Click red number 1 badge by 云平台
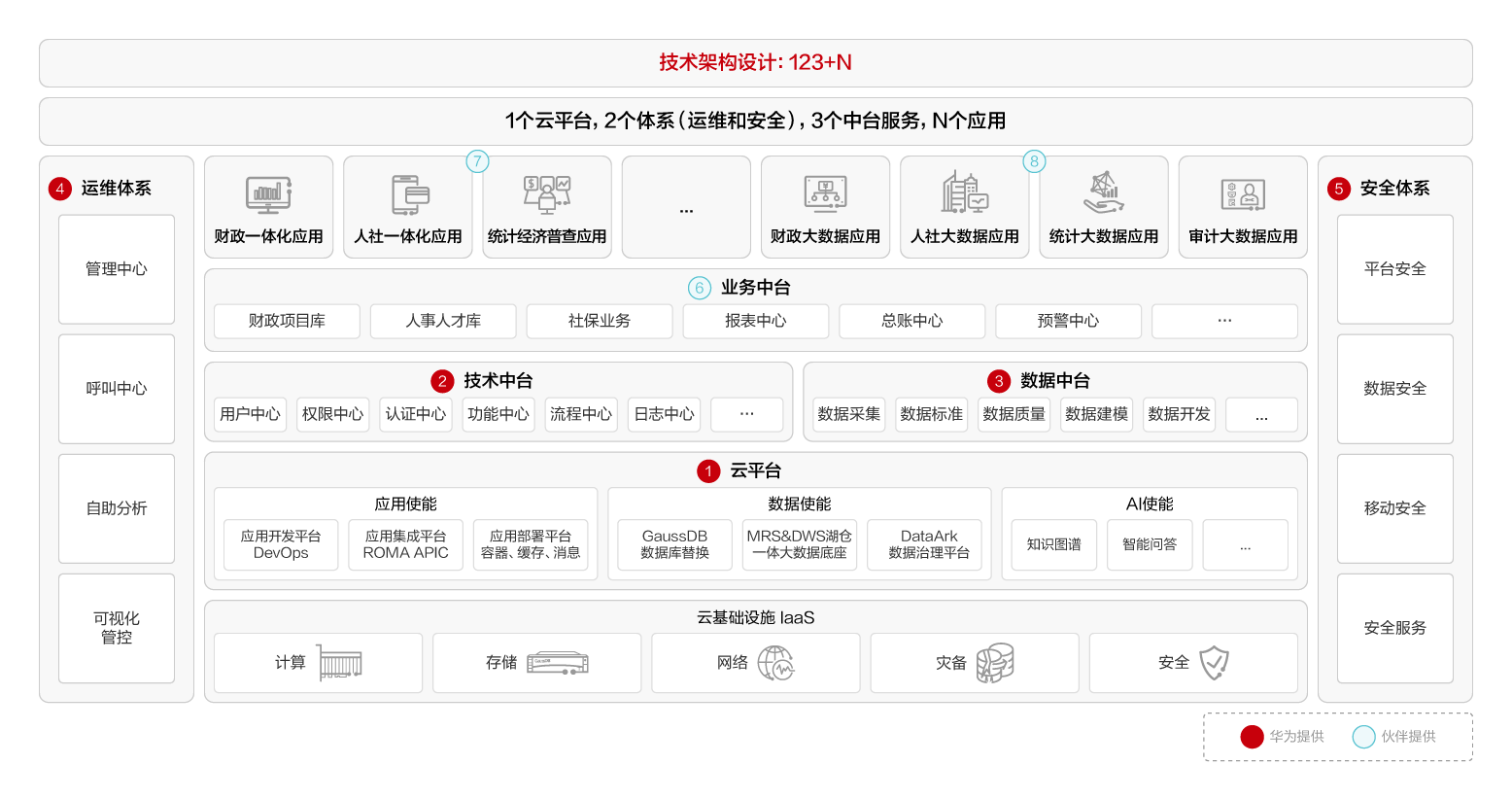 pos(708,471)
